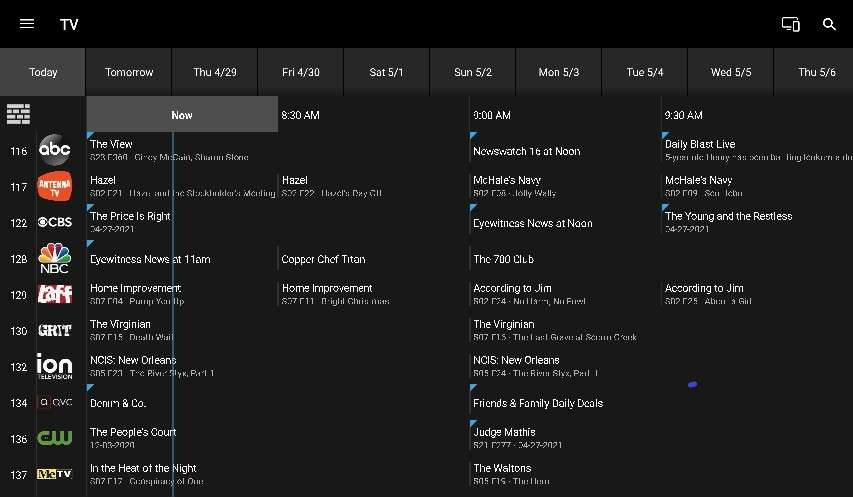Image resolution: width=853 pixels, height=497 pixels.
Task: Pick the CW channel logo
Action: tap(54, 438)
